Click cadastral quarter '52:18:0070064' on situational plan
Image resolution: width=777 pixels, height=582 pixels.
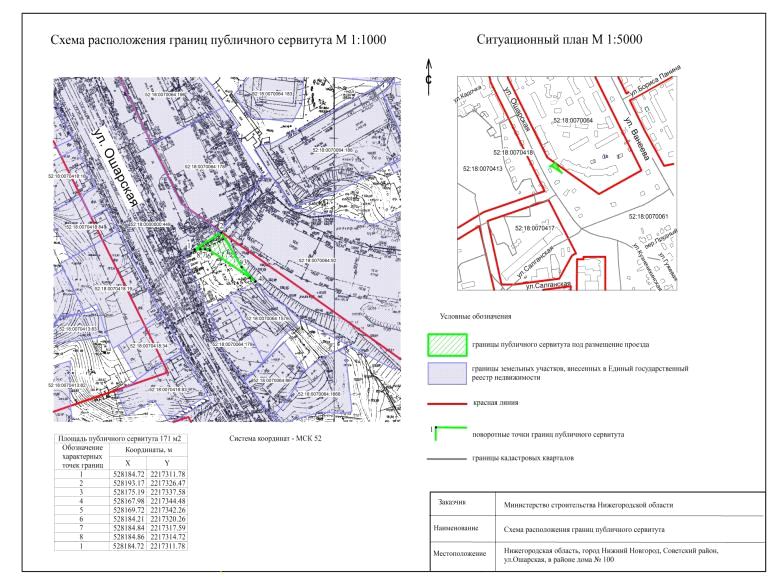click(x=573, y=120)
